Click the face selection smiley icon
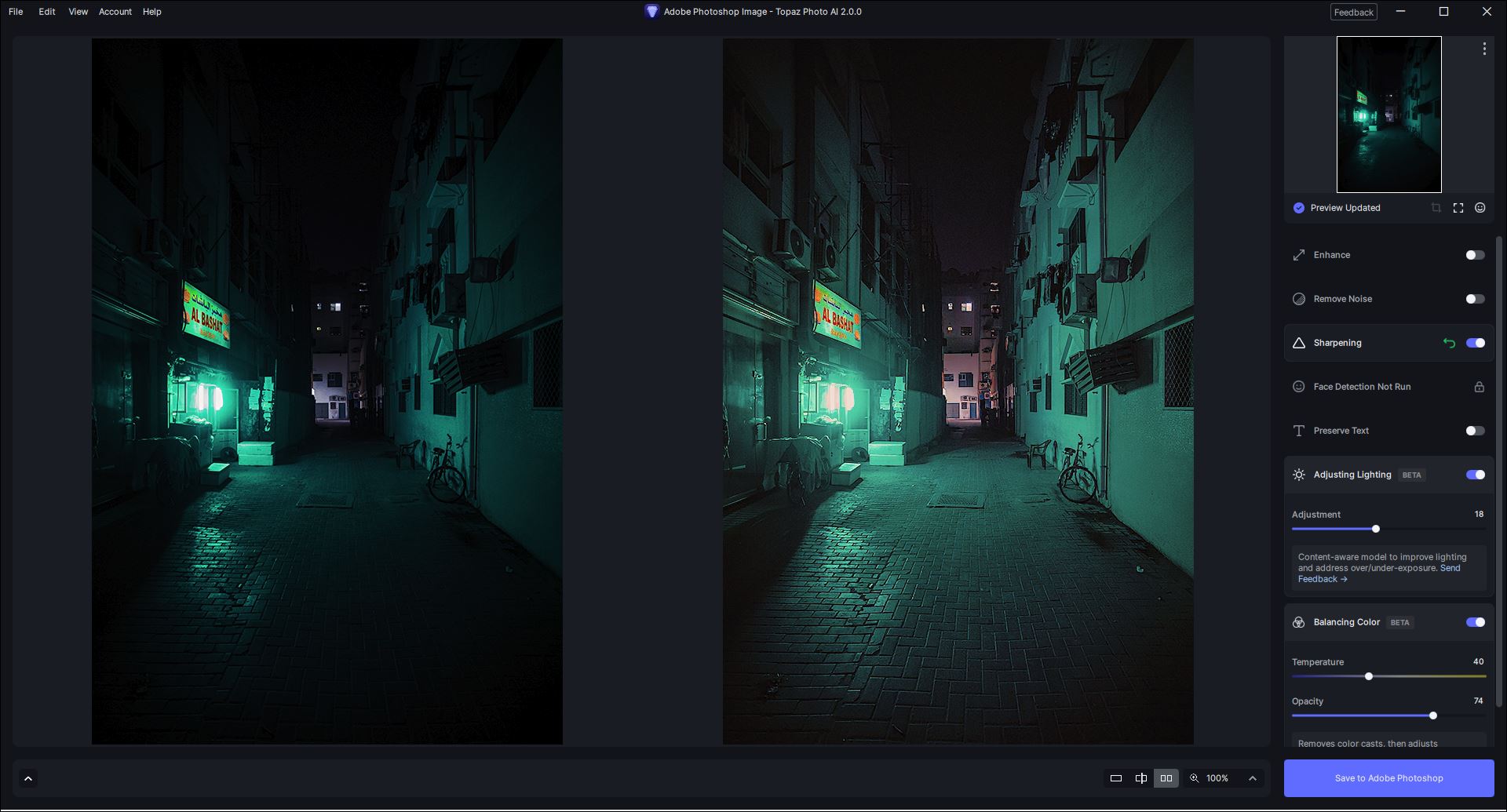Image resolution: width=1507 pixels, height=812 pixels. (1480, 208)
